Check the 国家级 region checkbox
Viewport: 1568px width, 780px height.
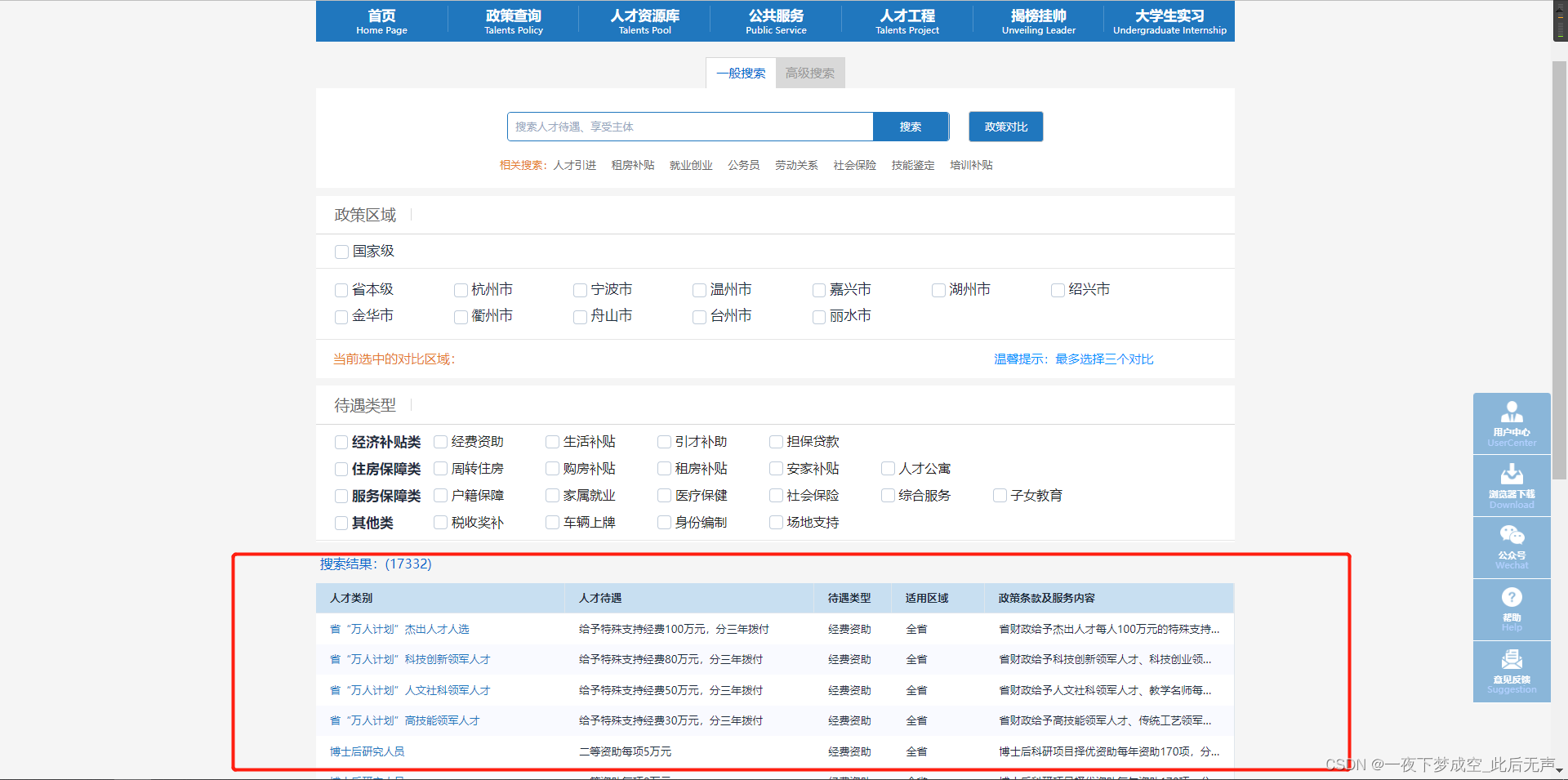[x=341, y=252]
